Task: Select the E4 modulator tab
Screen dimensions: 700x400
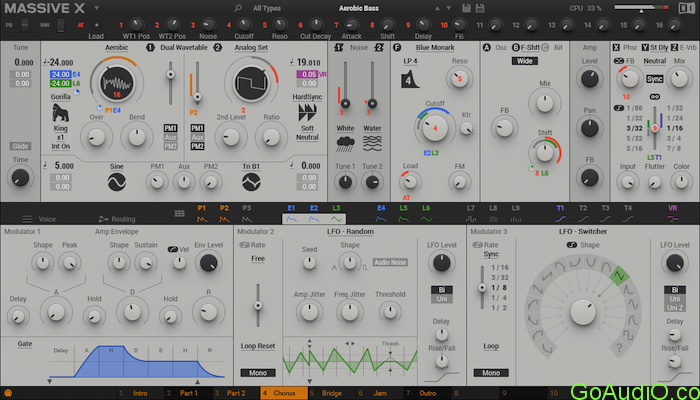Action: pos(381,213)
